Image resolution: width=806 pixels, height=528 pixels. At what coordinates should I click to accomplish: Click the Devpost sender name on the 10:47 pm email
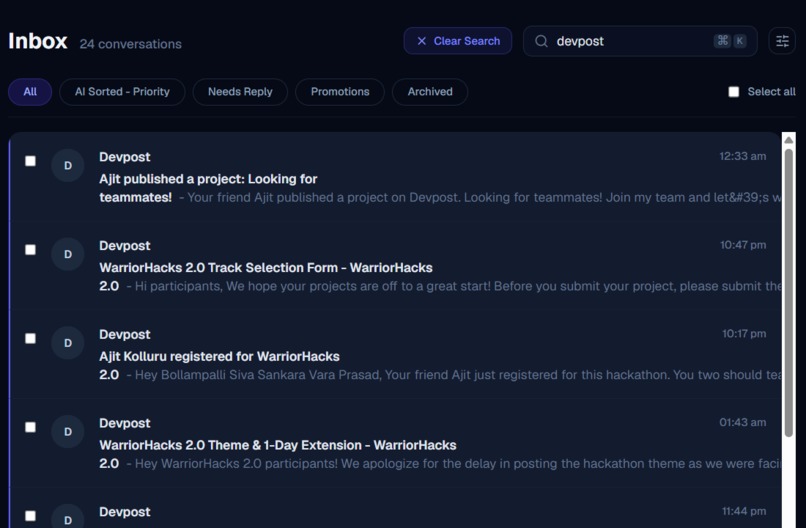(x=125, y=246)
